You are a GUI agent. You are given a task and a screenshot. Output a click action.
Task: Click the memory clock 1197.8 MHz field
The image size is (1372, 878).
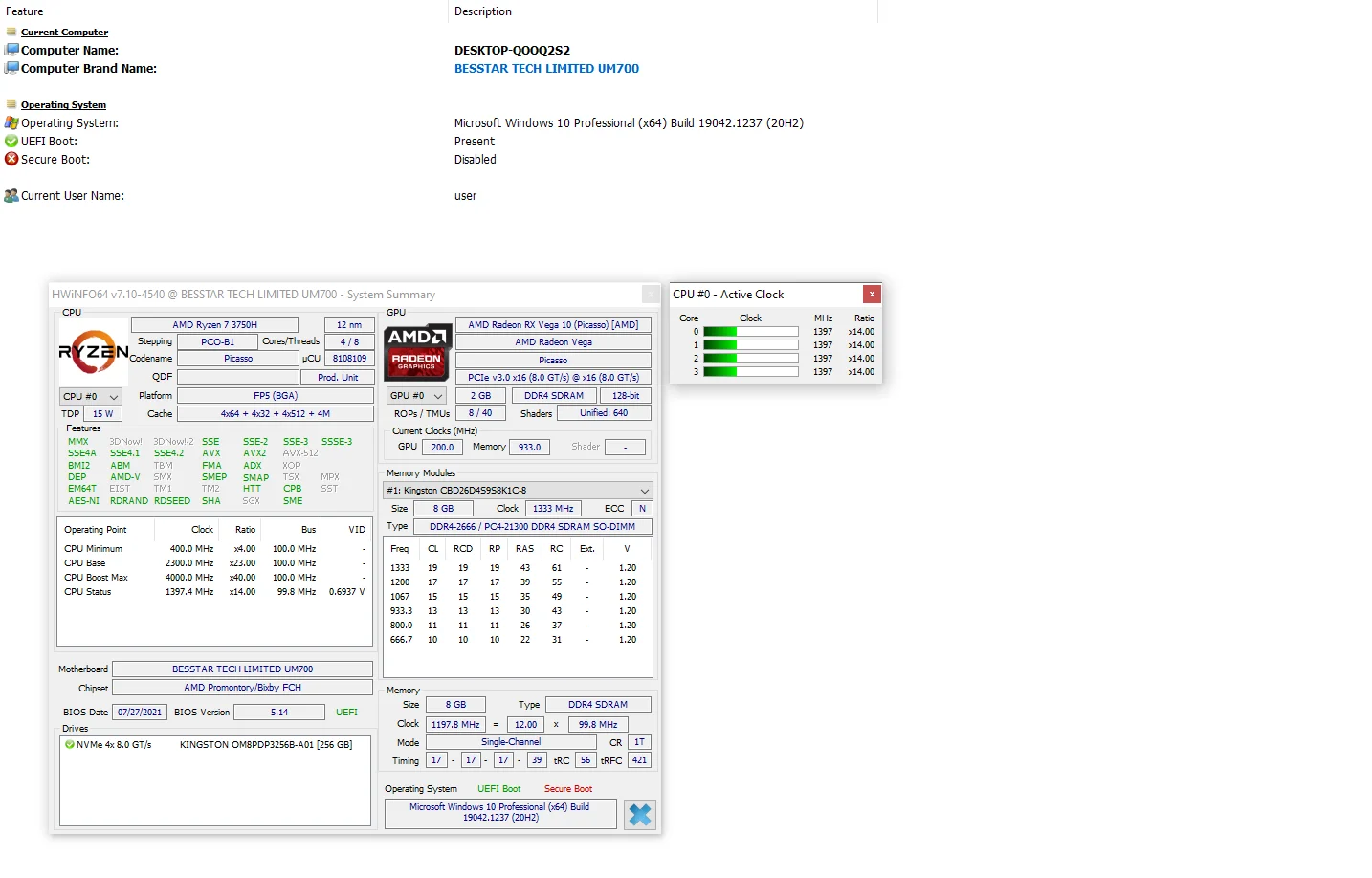pos(455,725)
